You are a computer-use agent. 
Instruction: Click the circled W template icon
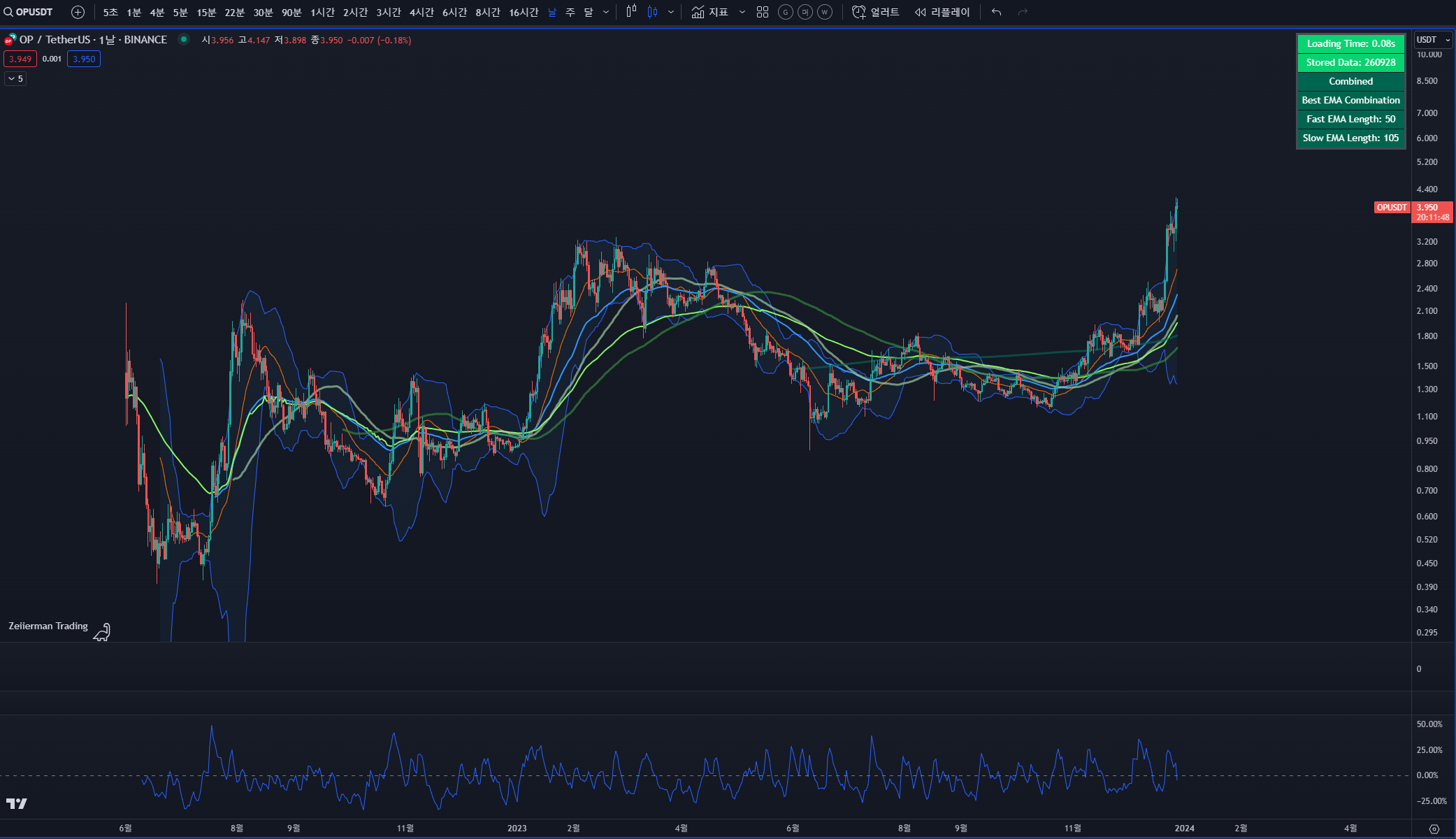tap(825, 12)
